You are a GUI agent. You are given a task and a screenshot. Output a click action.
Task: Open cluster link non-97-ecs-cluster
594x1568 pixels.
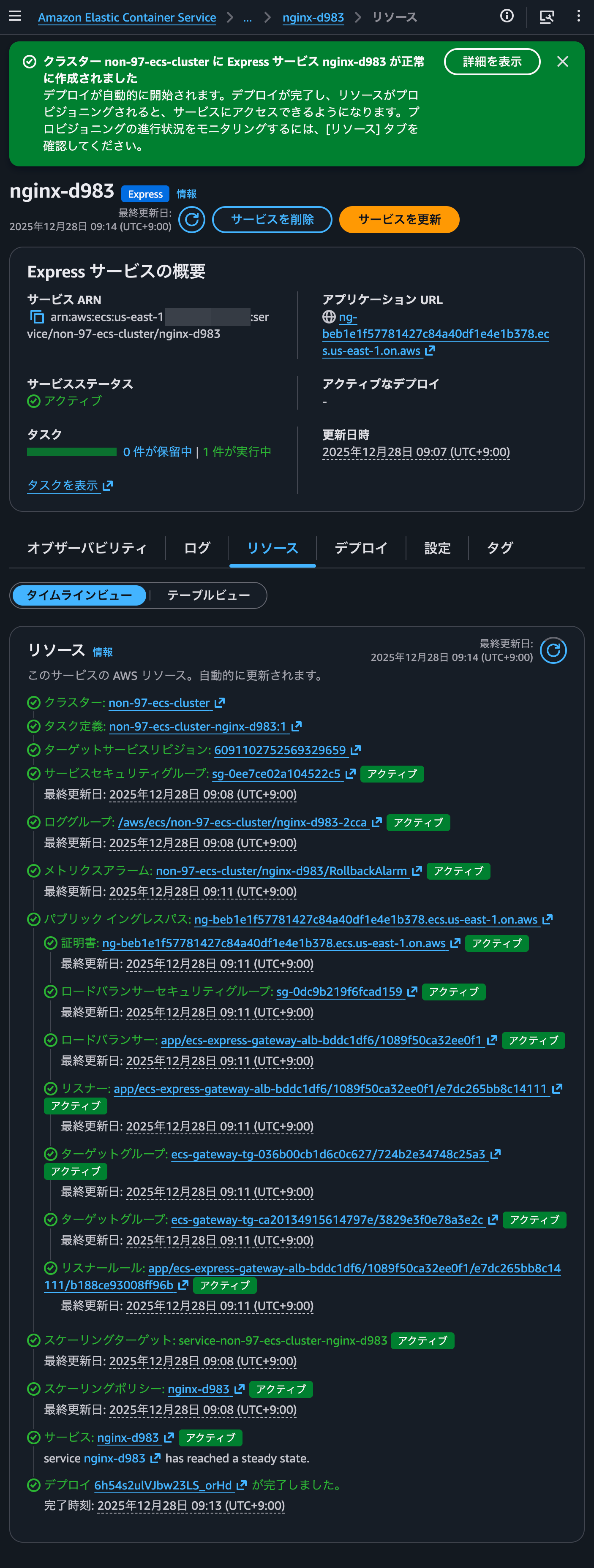(159, 702)
